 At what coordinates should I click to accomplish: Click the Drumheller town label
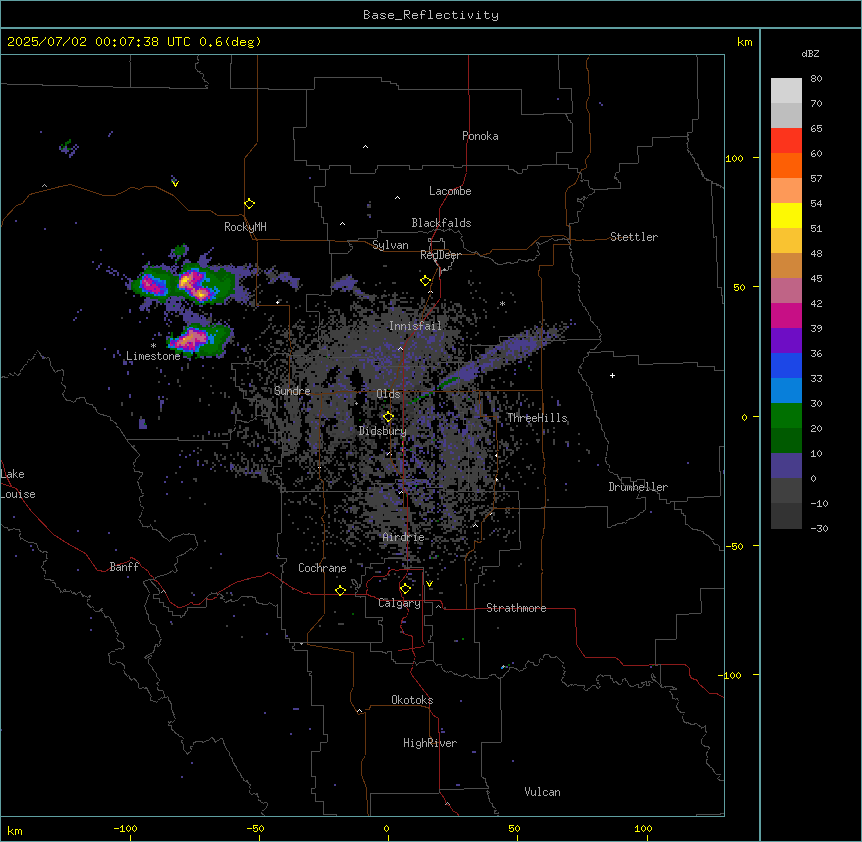(638, 487)
